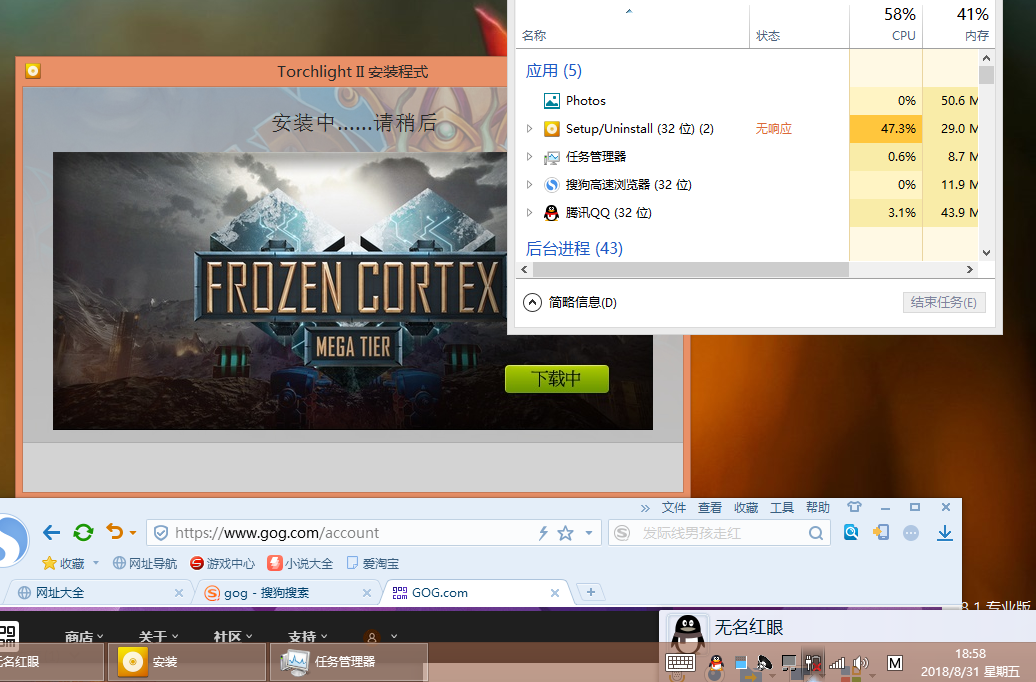Open the address bar dropdown arrow
Screen dimensions: 1036x682
click(589, 533)
